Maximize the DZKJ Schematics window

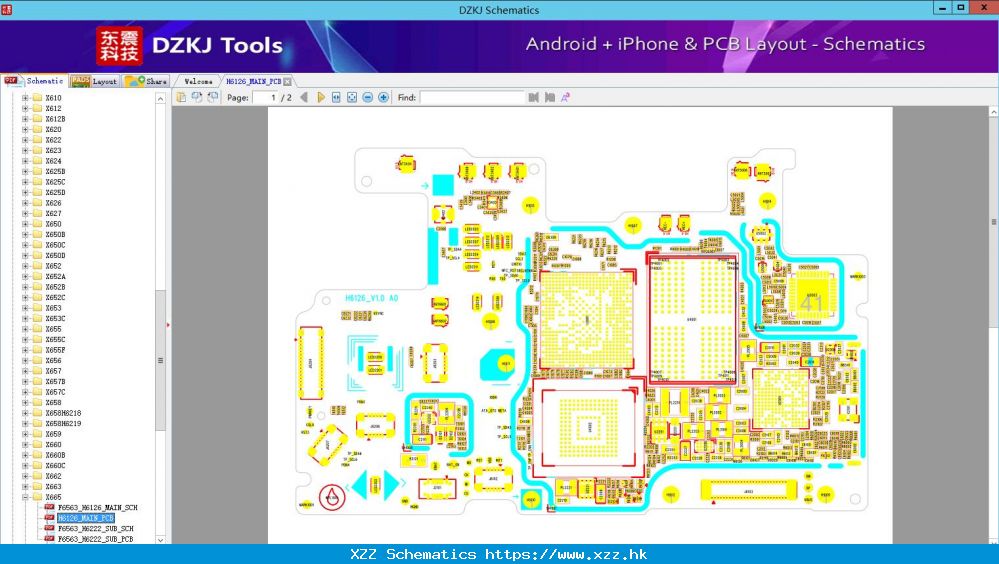961,8
